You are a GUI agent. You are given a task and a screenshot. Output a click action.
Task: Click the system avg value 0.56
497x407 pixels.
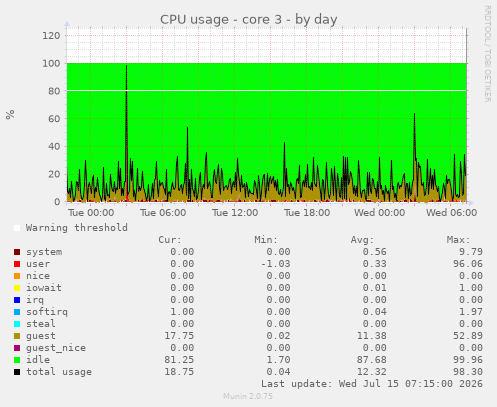pos(375,252)
